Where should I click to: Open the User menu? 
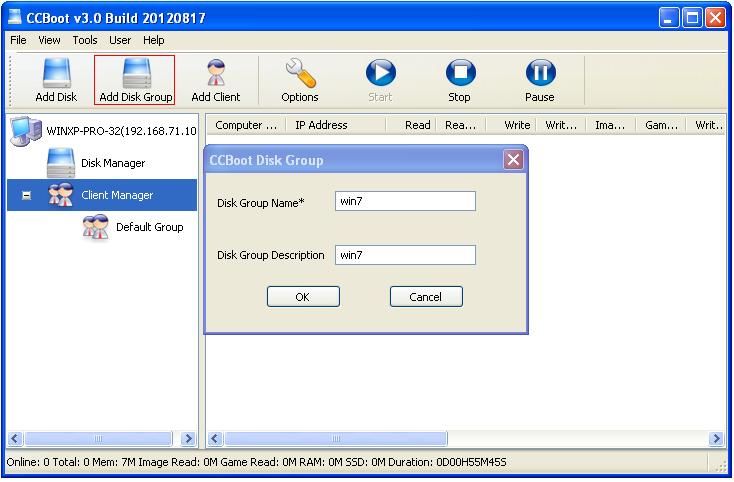(x=120, y=40)
